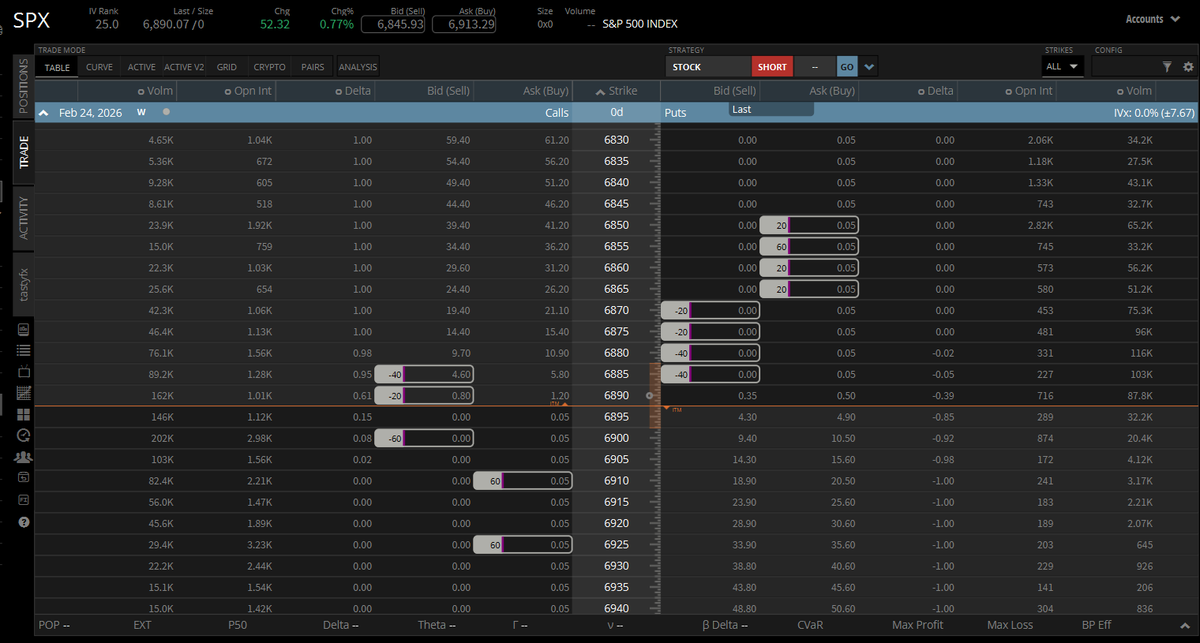Switch to the CRYPTO tab

270,67
